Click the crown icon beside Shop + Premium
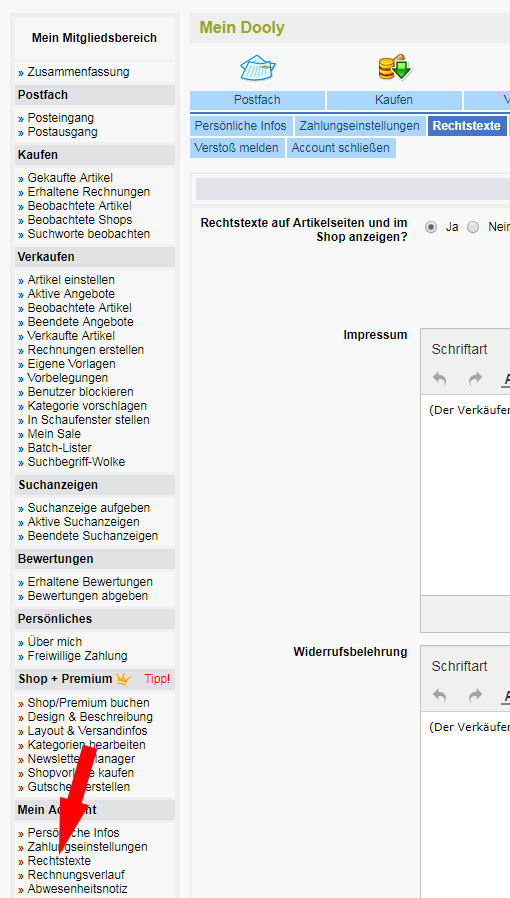510x898 pixels. (x=124, y=679)
